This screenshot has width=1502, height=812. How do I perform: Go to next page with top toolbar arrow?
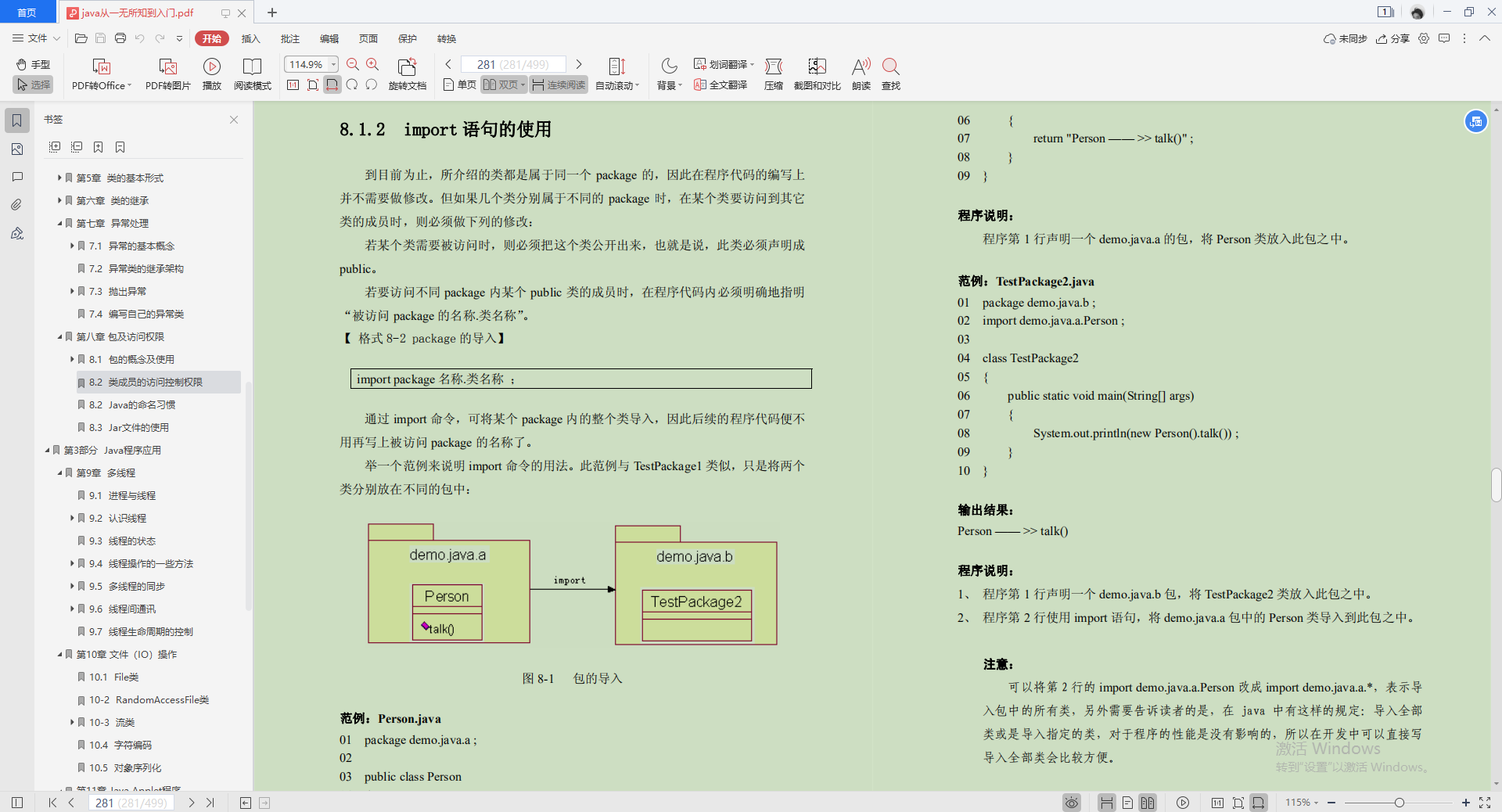[x=579, y=64]
